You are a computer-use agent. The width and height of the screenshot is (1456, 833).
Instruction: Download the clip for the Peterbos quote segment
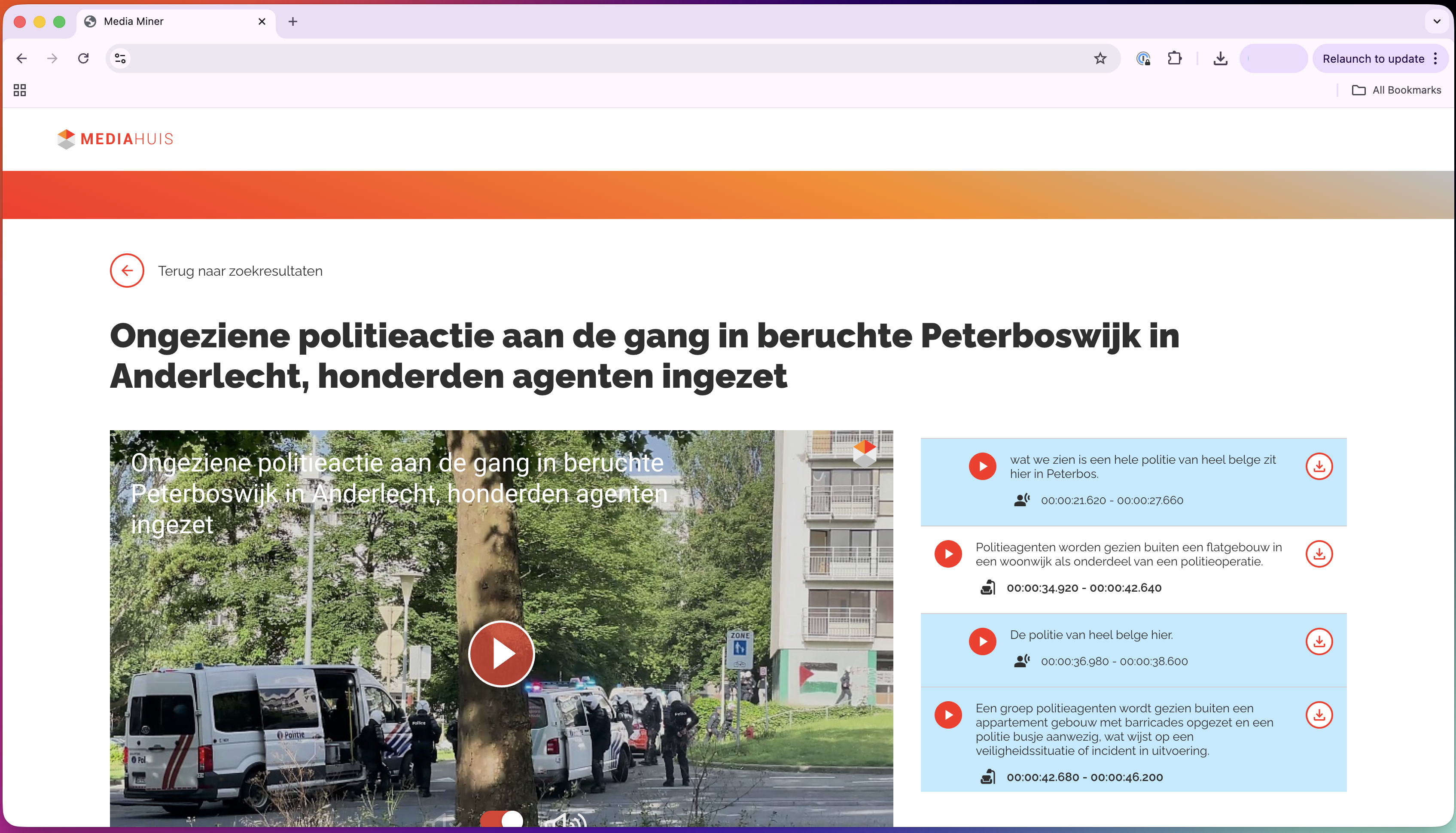pyautogui.click(x=1320, y=466)
